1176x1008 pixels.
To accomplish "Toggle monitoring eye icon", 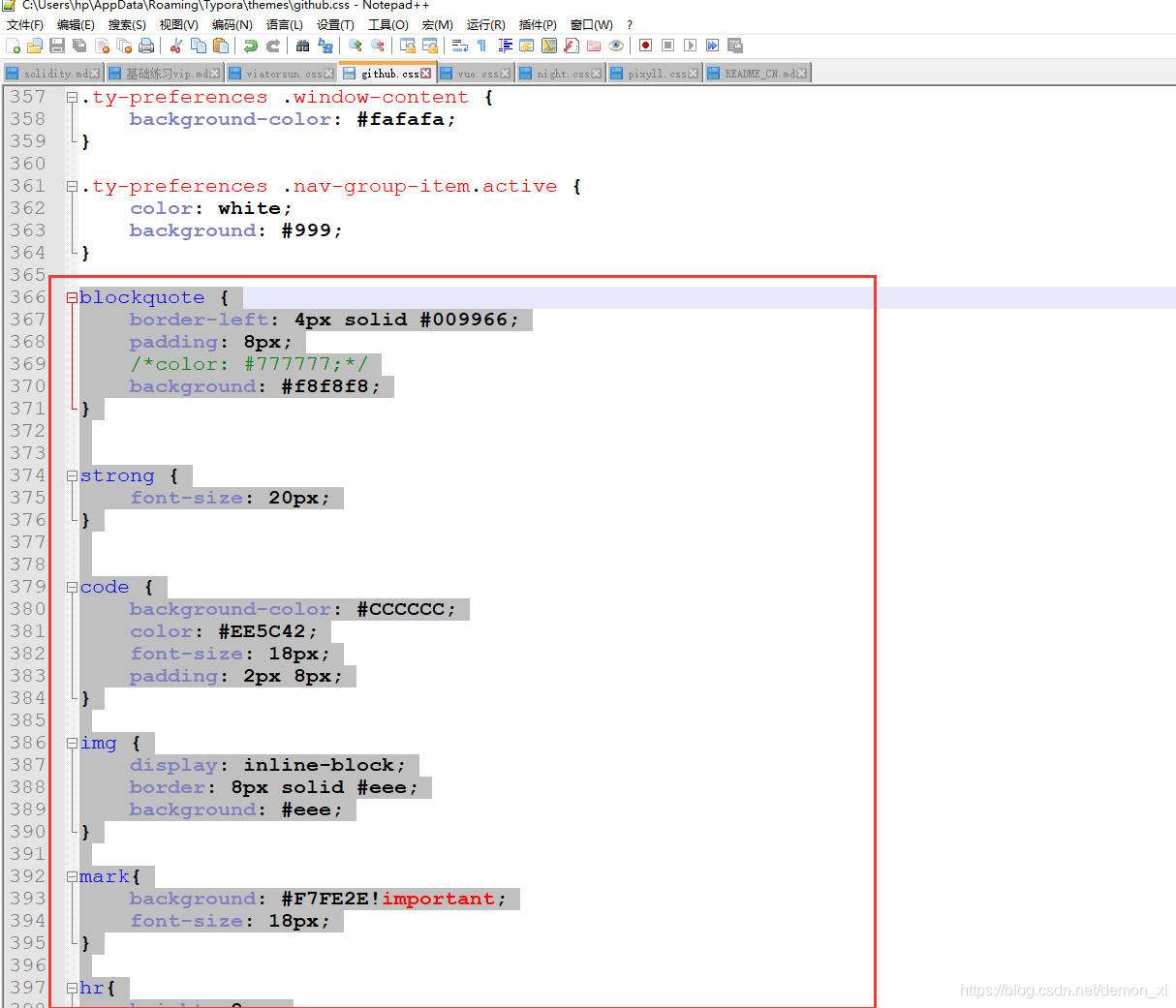I will pyautogui.click(x=616, y=46).
